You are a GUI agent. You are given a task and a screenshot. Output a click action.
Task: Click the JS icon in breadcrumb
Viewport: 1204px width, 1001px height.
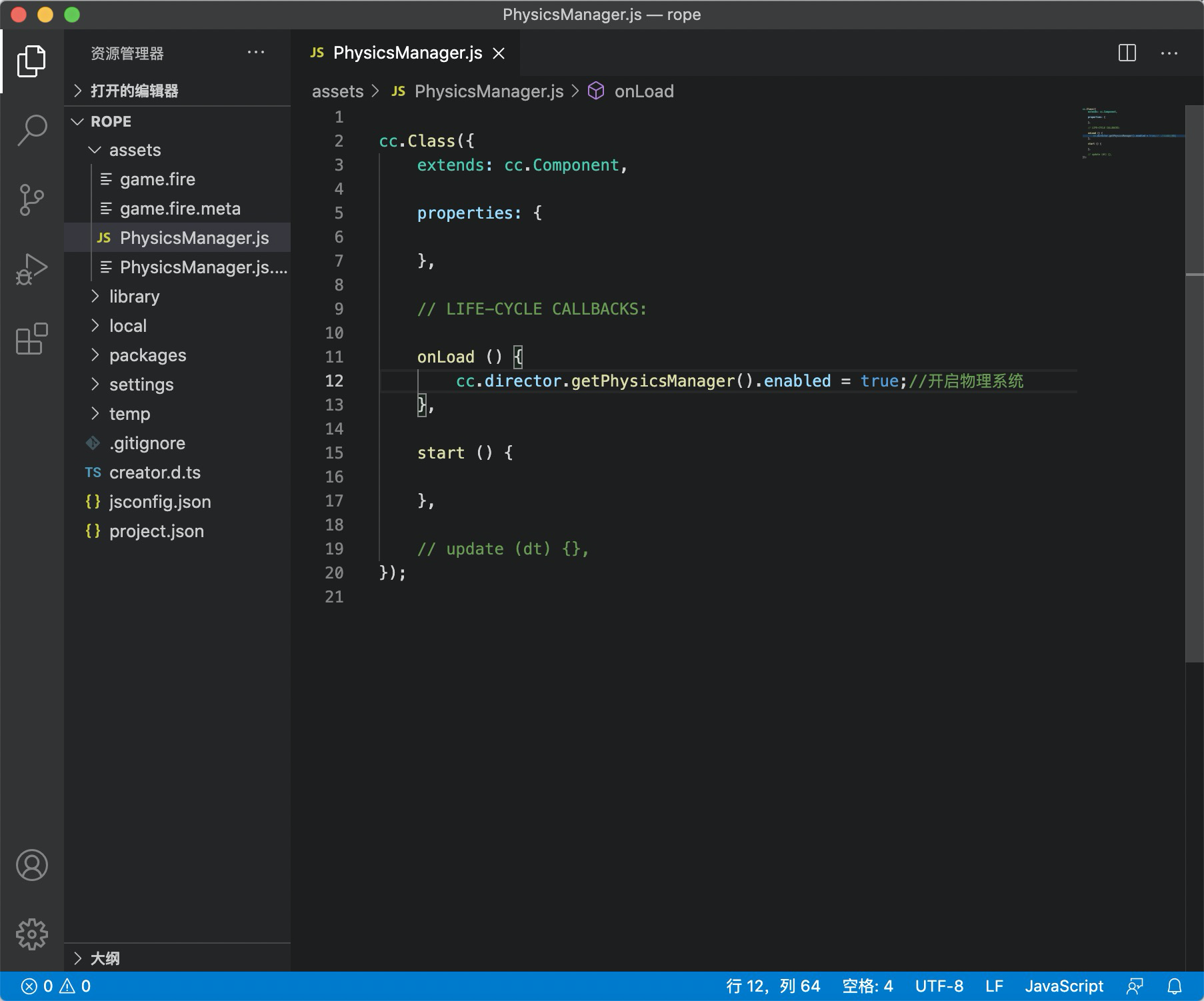(x=399, y=91)
